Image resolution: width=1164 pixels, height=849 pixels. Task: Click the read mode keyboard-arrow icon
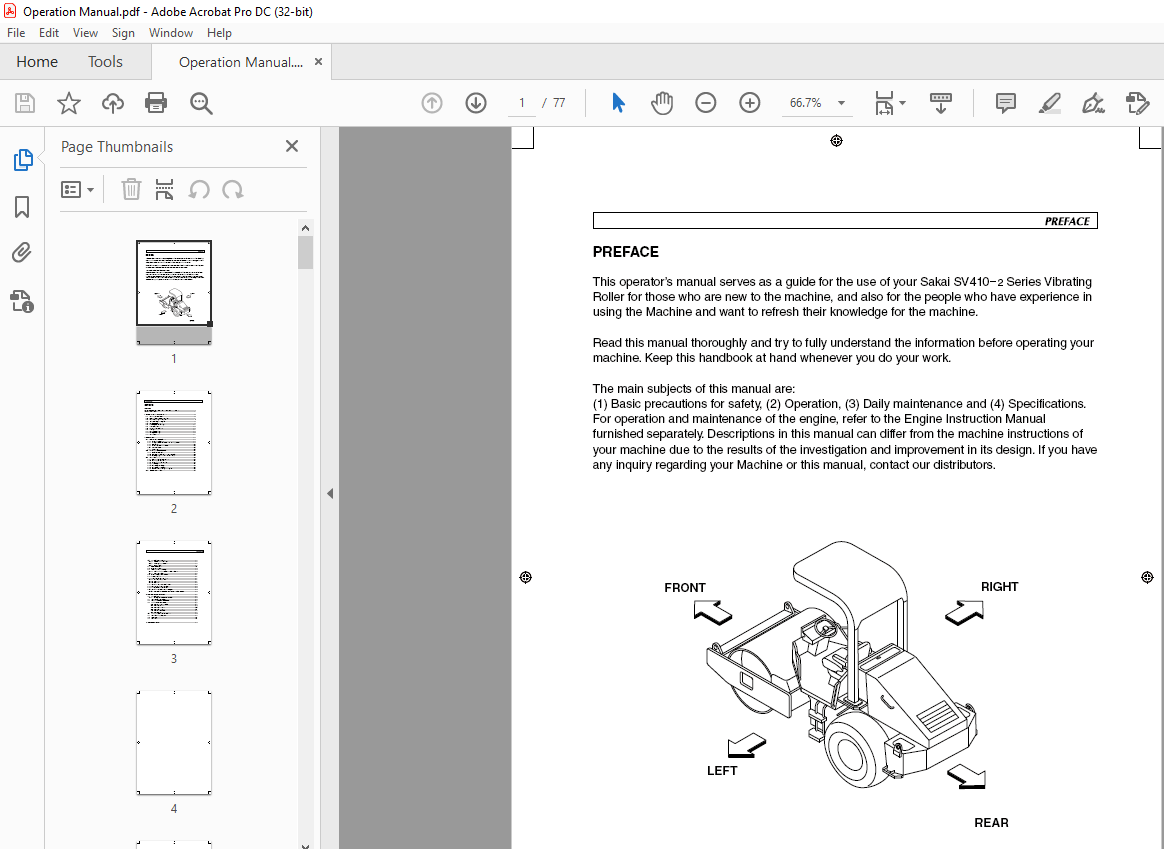(941, 103)
